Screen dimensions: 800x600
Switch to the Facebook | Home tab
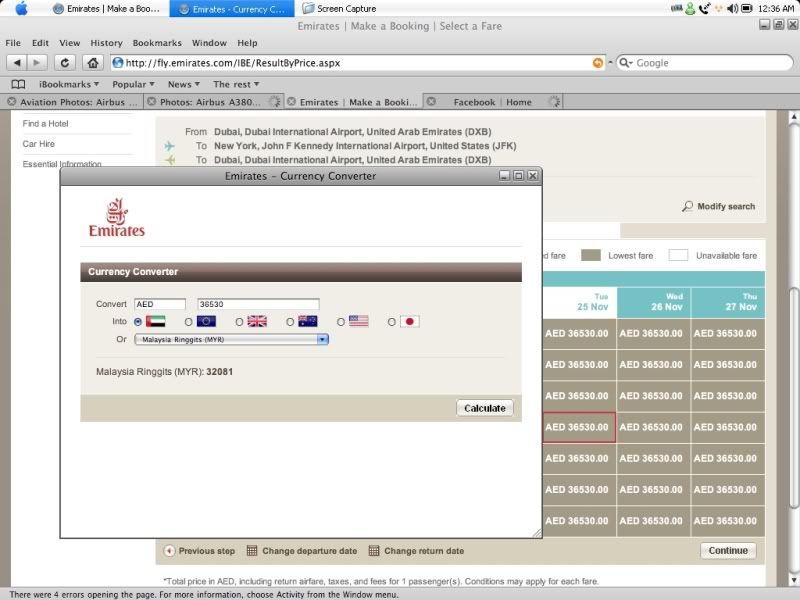click(x=492, y=102)
